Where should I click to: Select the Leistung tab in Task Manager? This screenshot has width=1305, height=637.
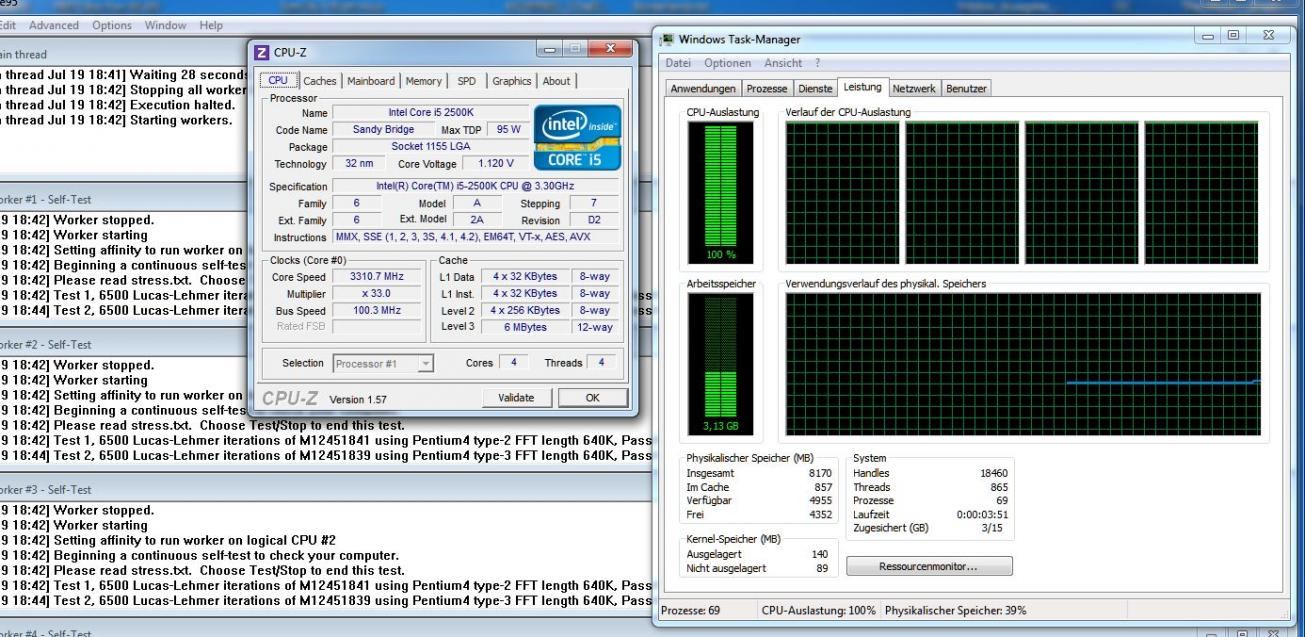click(x=862, y=88)
